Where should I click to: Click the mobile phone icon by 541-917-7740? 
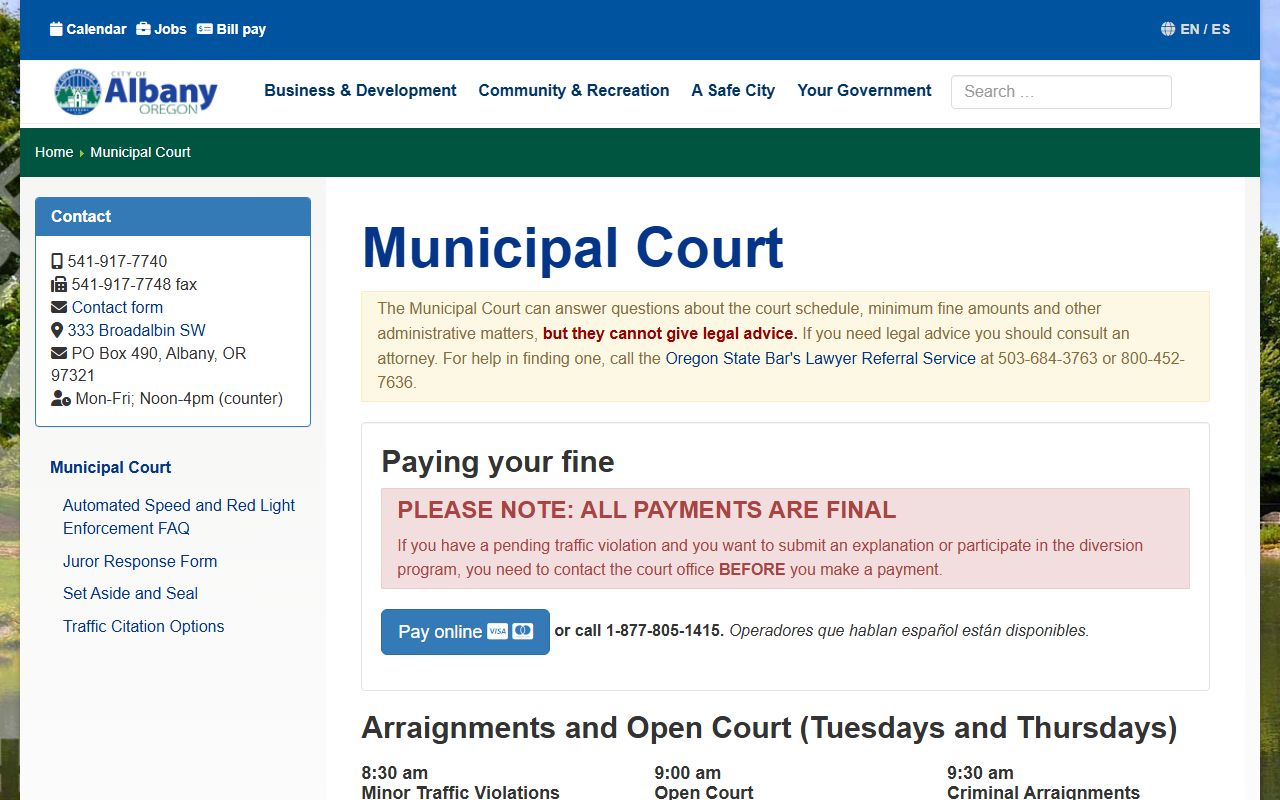tap(57, 262)
